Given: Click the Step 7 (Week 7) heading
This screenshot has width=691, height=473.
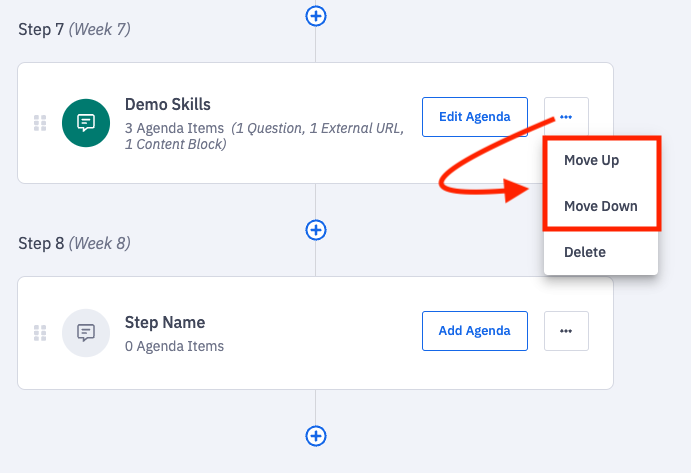Looking at the screenshot, I should (74, 29).
